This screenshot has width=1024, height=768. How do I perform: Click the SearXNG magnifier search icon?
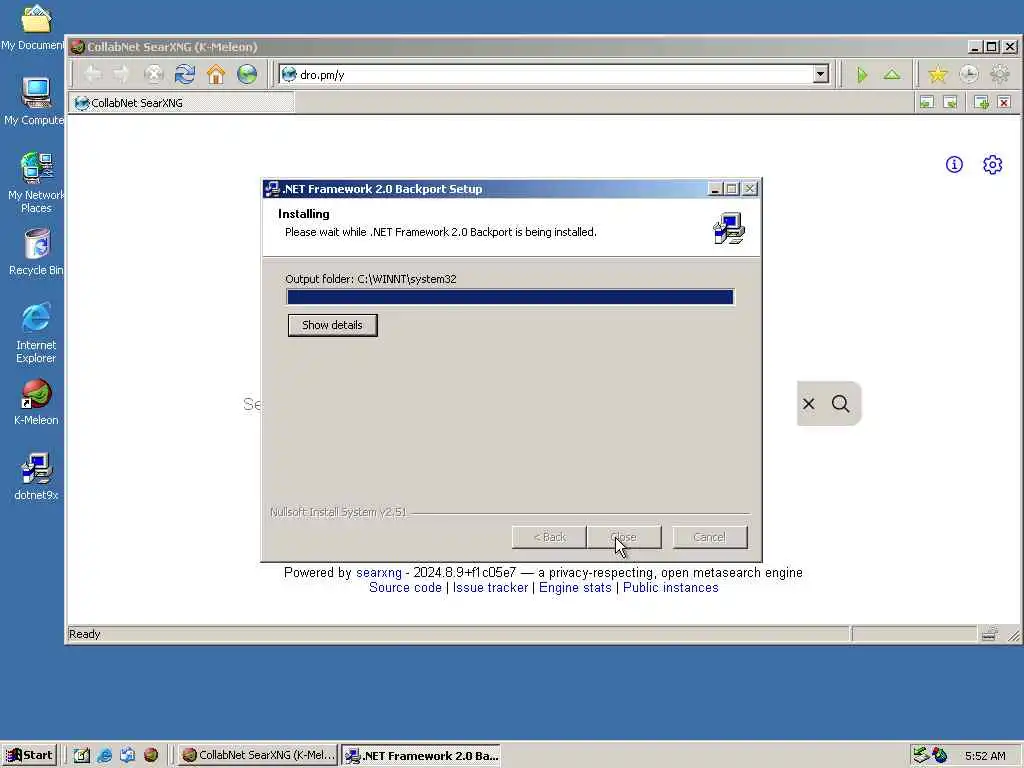click(x=840, y=404)
